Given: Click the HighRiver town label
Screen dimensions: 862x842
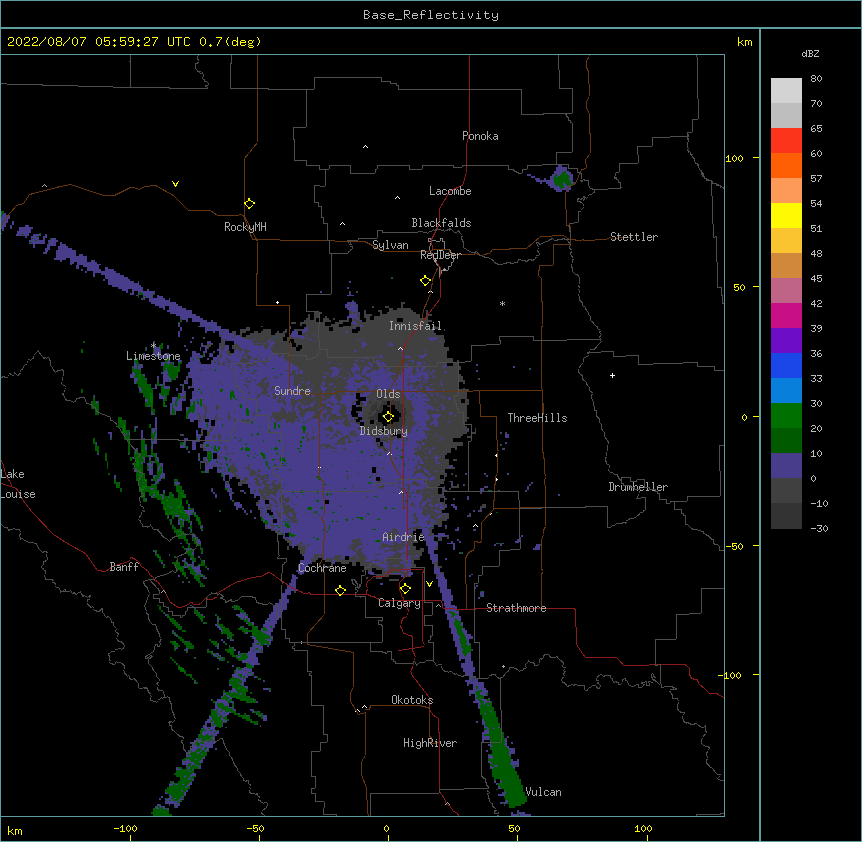Looking at the screenshot, I should (430, 743).
